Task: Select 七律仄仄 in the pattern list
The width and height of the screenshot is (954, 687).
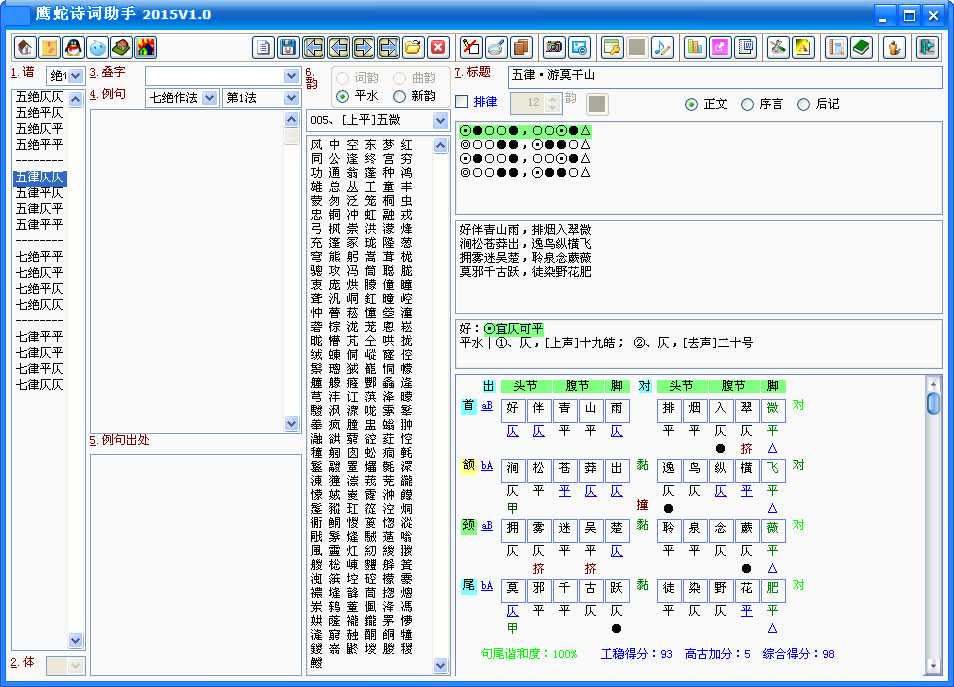Action: click(40, 385)
